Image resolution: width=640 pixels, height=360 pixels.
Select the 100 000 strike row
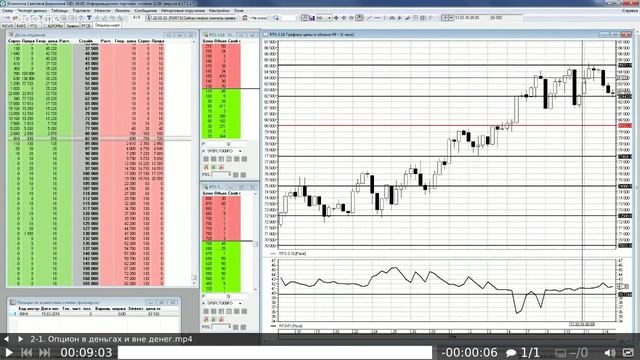click(87, 174)
